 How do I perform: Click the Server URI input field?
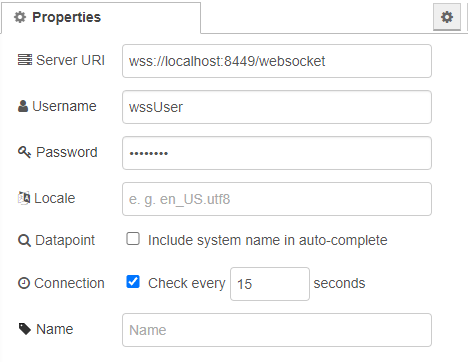pos(277,61)
